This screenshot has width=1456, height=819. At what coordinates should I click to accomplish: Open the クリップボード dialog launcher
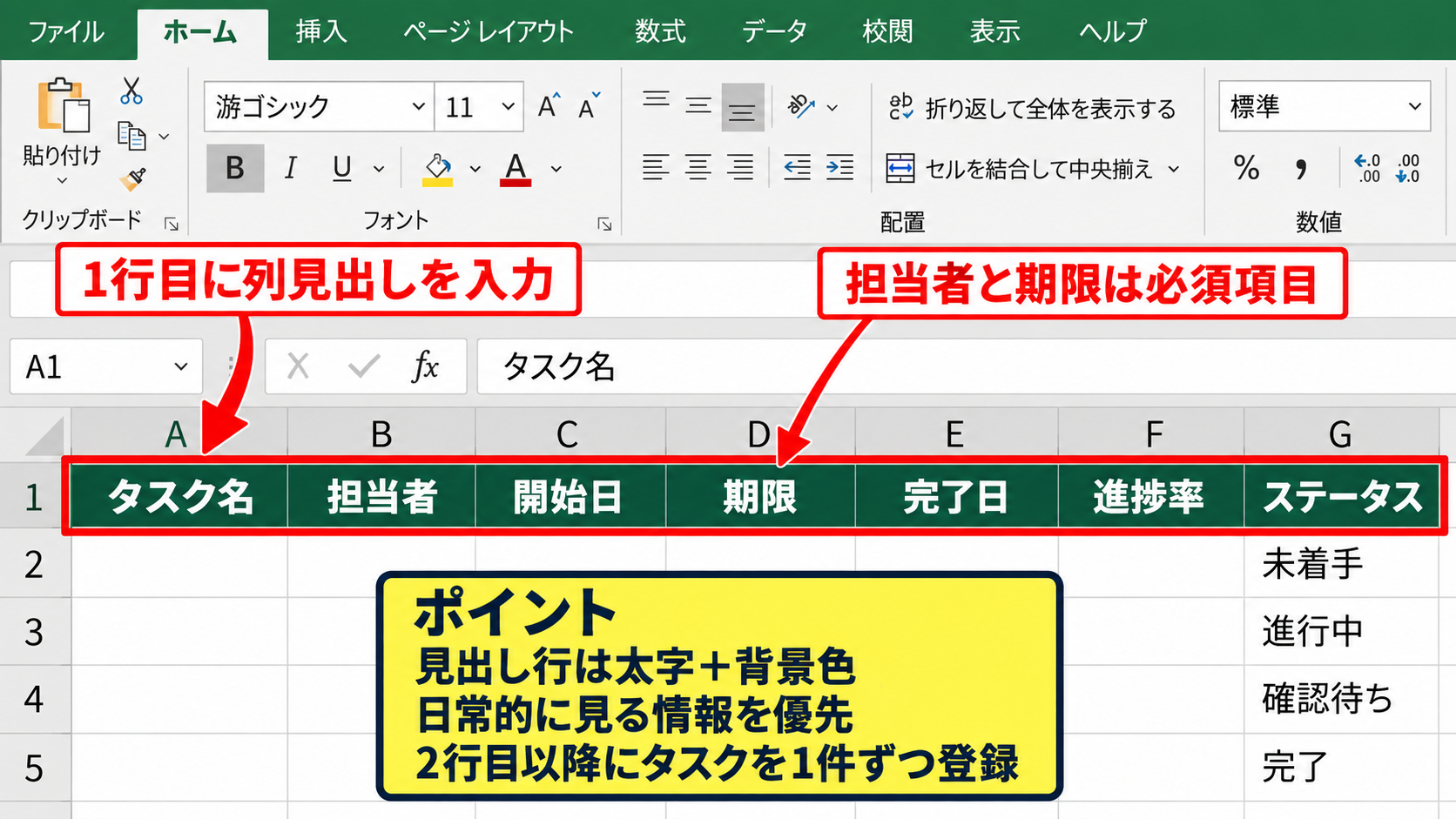point(172,225)
